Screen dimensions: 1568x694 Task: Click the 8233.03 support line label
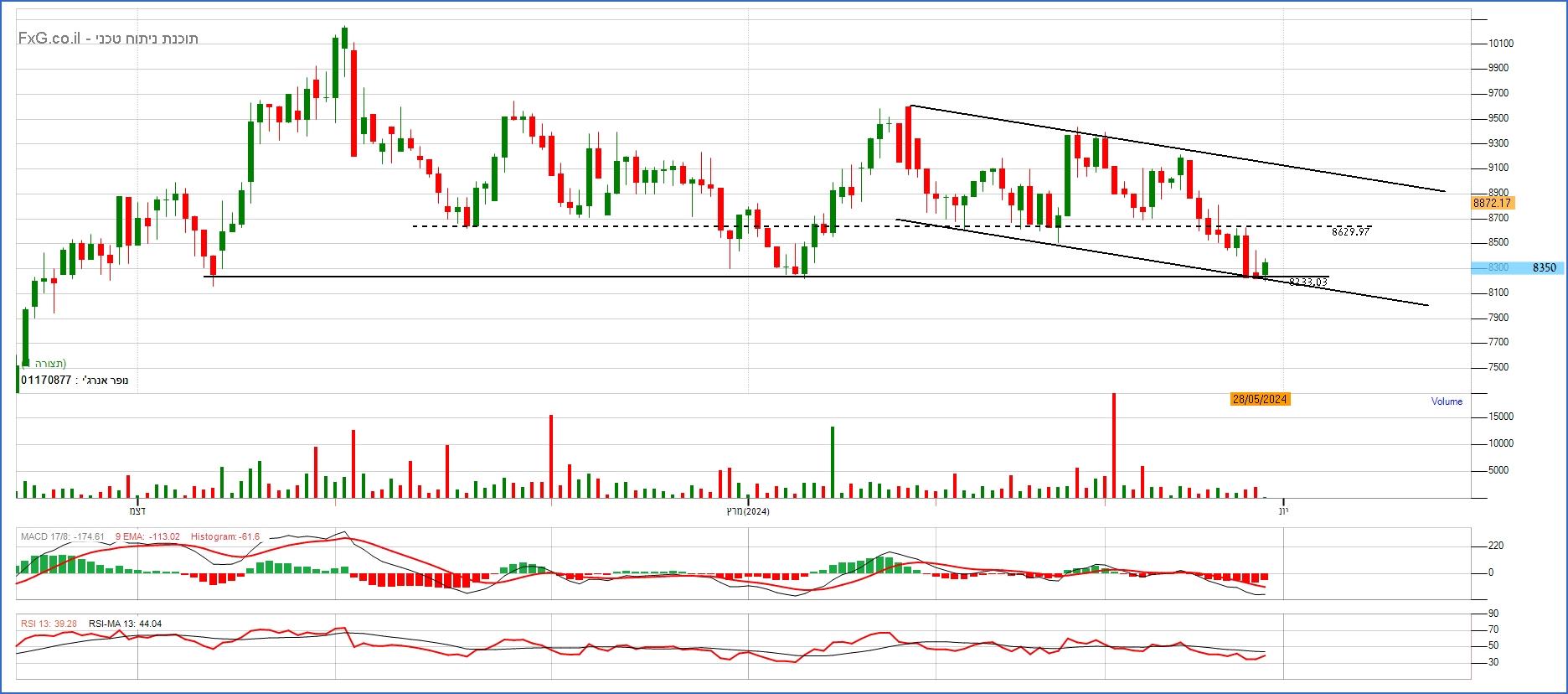1308,282
